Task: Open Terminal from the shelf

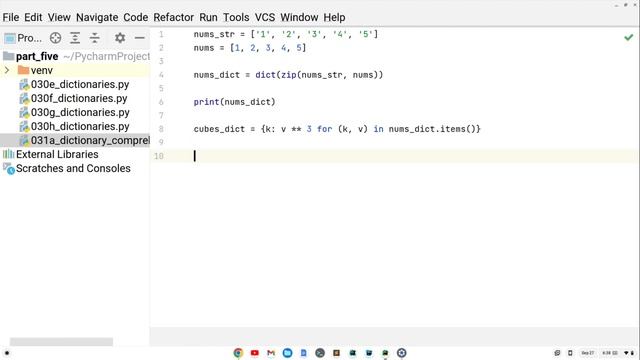Action: (x=320, y=353)
